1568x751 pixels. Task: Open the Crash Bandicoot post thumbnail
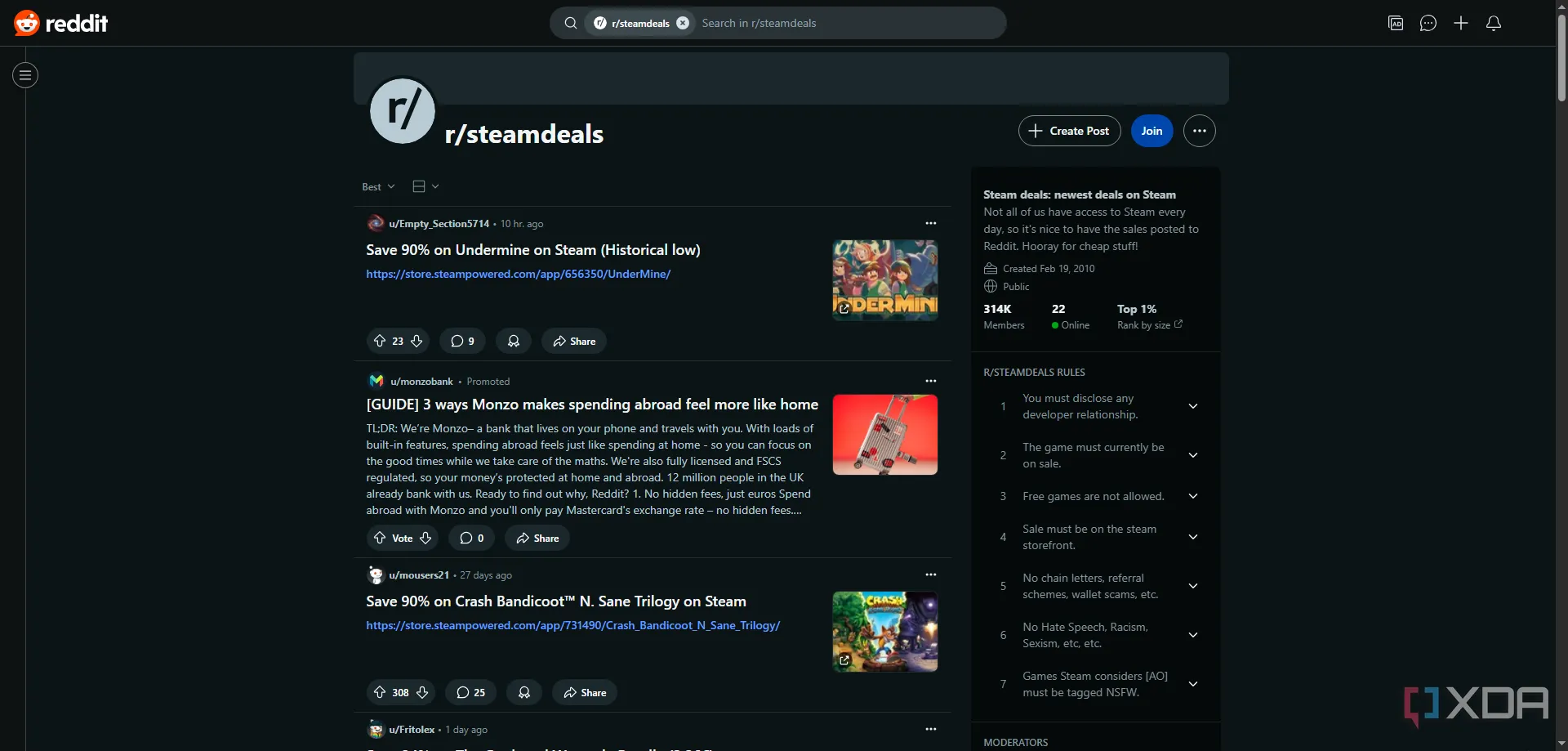coord(884,632)
